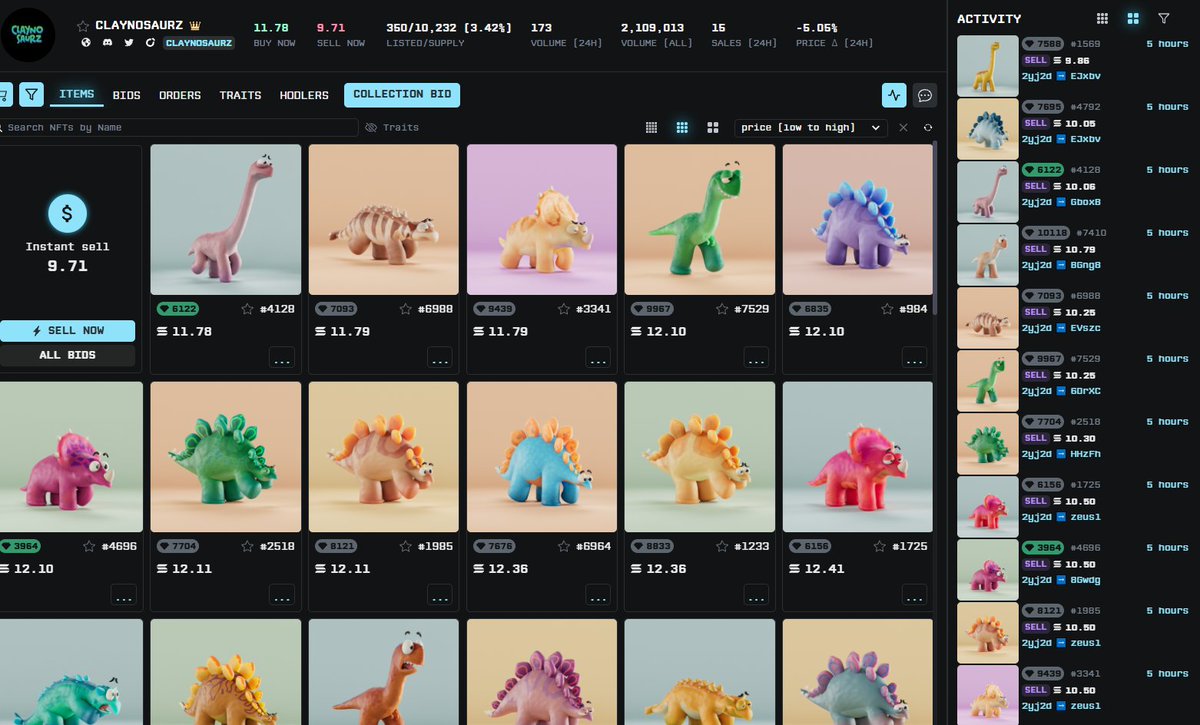Viewport: 1200px width, 725px height.
Task: Open the more options menu for #7529
Action: pyautogui.click(x=756, y=358)
